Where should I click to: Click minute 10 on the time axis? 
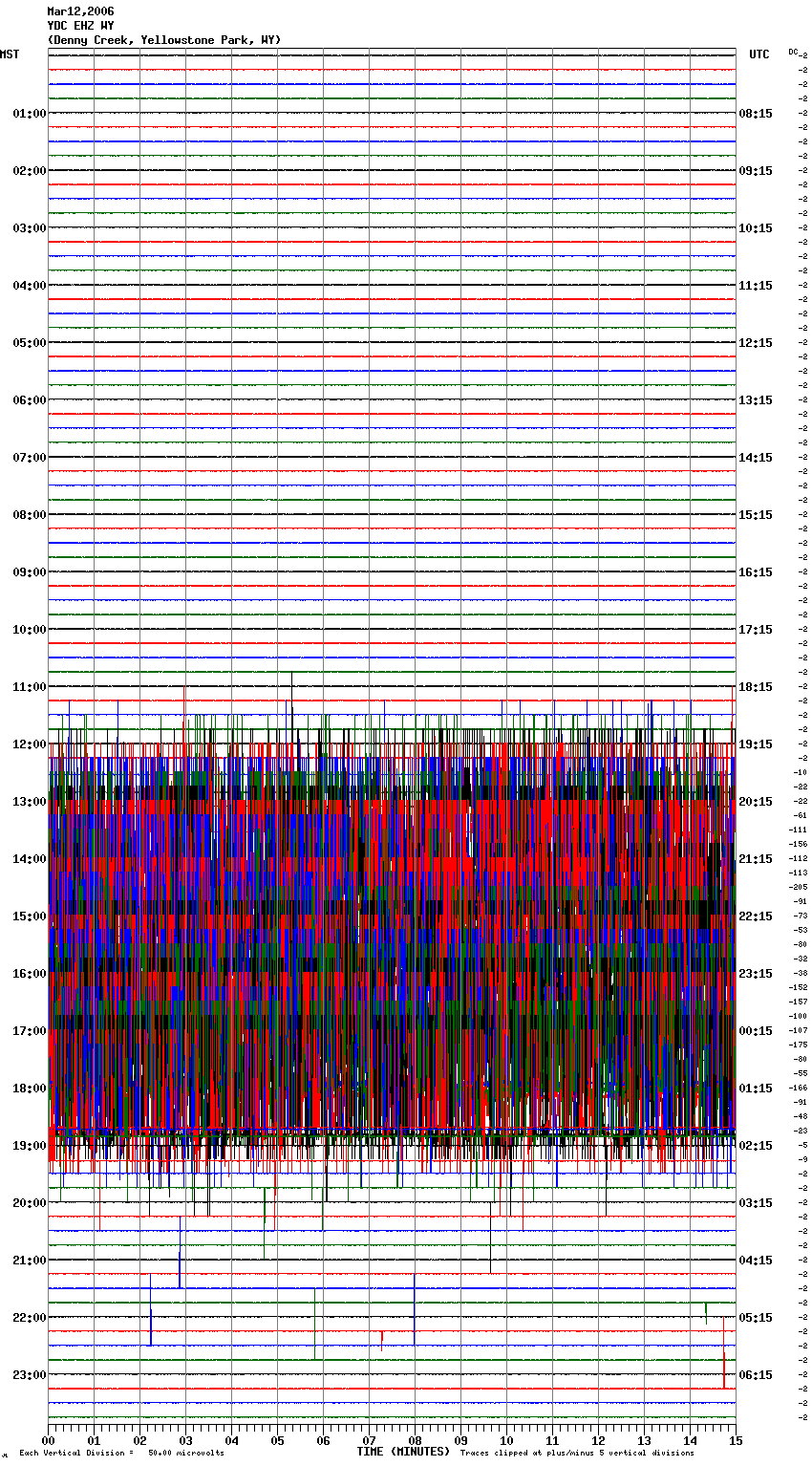tap(507, 1440)
